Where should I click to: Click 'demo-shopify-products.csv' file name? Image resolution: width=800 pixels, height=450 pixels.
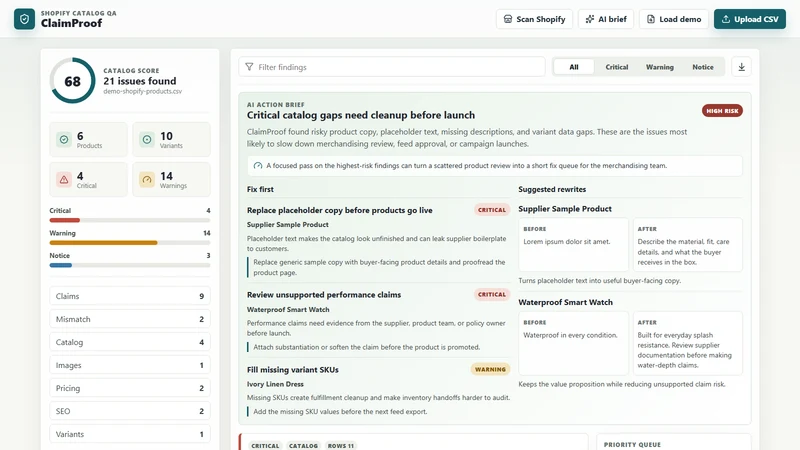pyautogui.click(x=142, y=91)
